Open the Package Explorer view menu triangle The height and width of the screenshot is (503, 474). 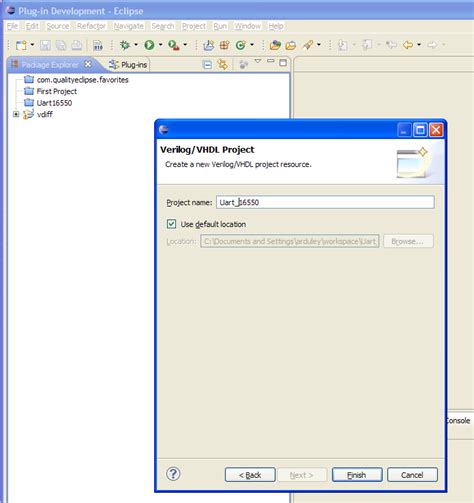pos(258,61)
